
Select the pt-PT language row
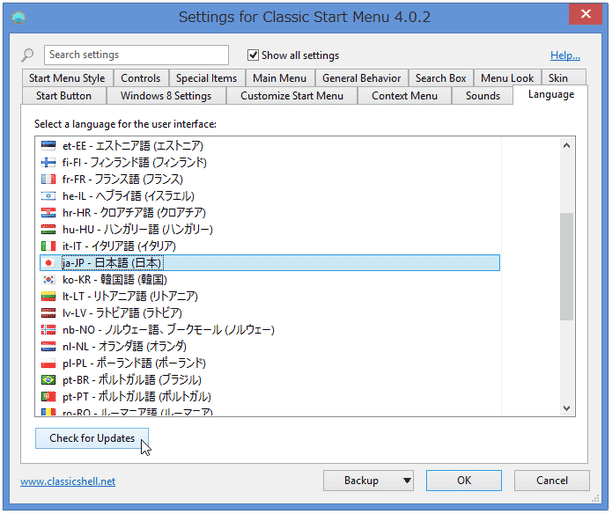[x=270, y=397]
